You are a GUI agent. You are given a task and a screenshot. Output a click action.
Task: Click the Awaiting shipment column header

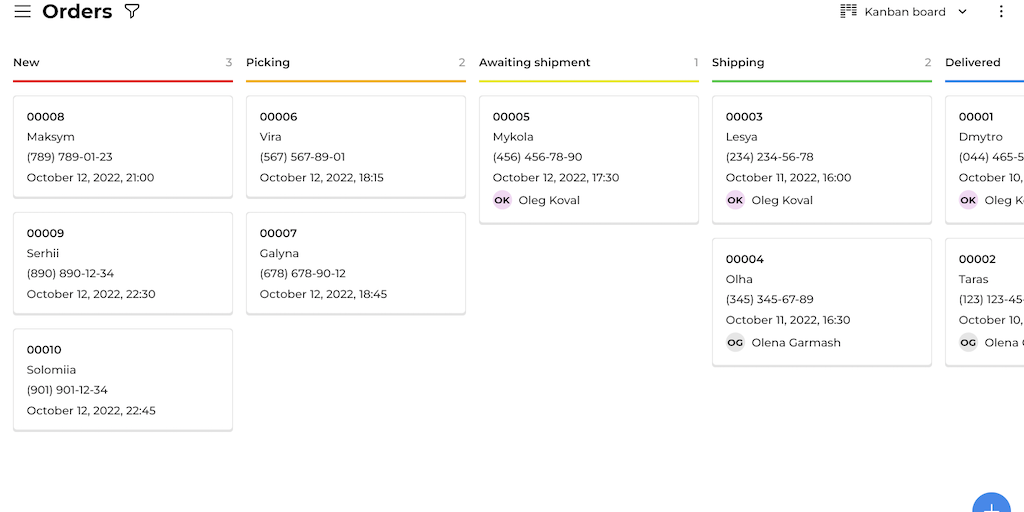pos(535,62)
